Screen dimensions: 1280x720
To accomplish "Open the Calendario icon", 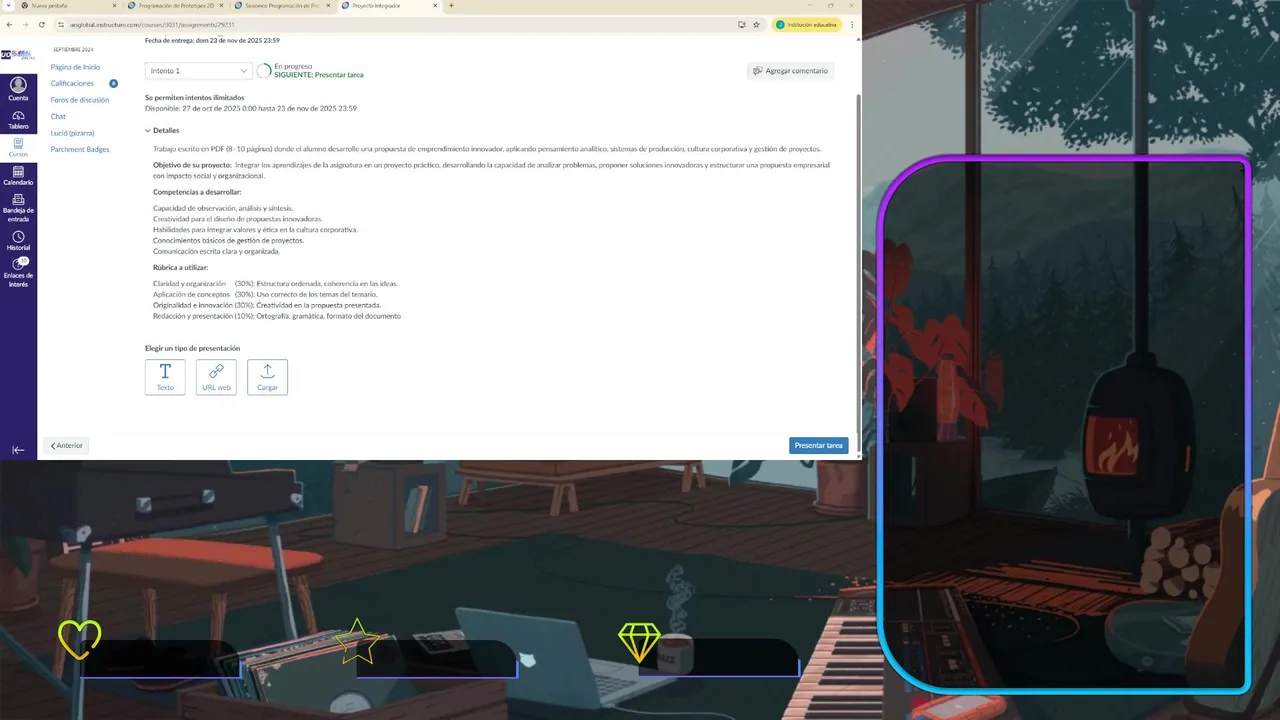I will [18, 176].
